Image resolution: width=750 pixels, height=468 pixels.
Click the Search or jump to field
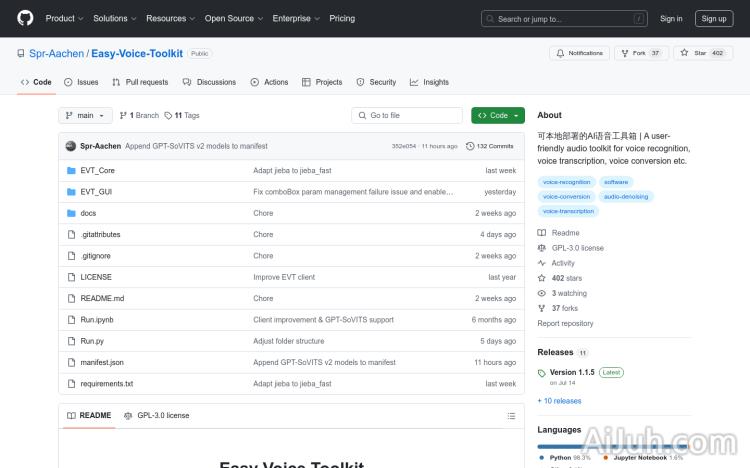564,19
